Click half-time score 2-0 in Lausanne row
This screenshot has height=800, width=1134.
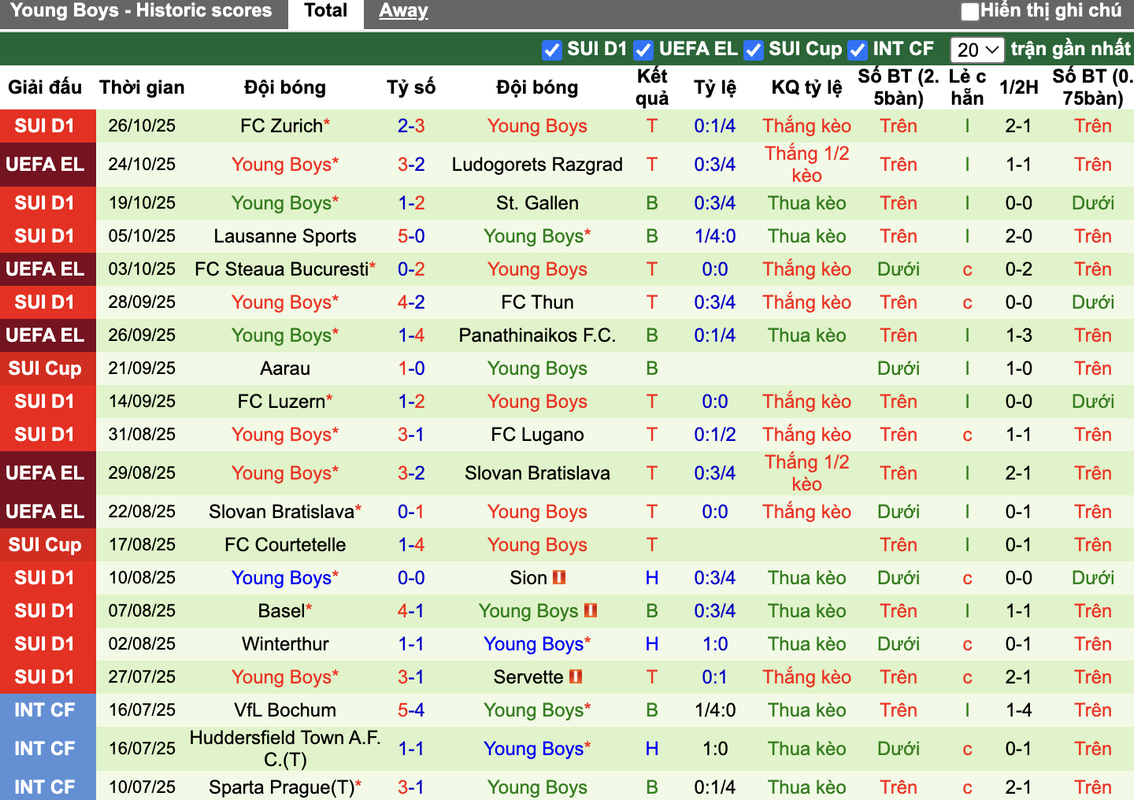pos(1018,236)
